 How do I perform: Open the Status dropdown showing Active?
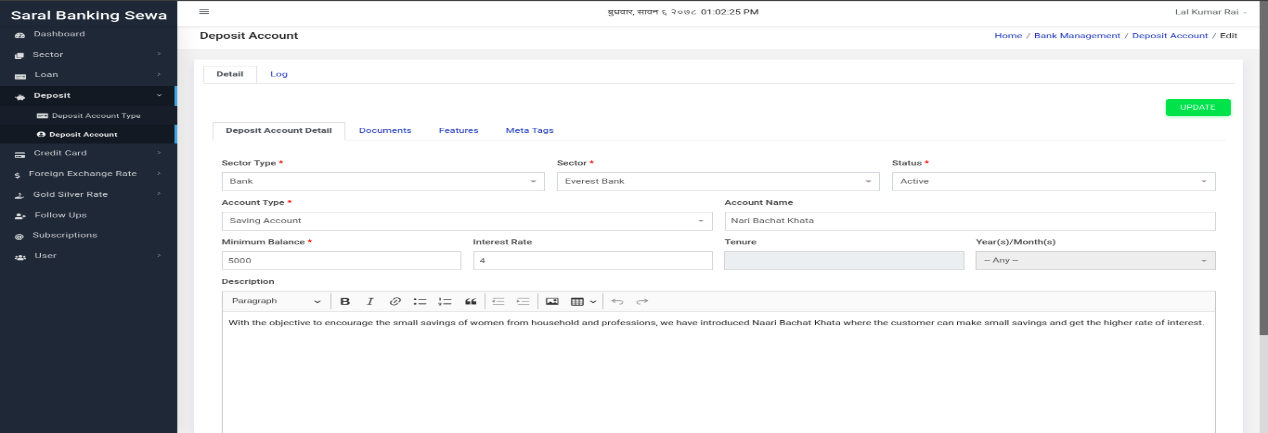1054,181
